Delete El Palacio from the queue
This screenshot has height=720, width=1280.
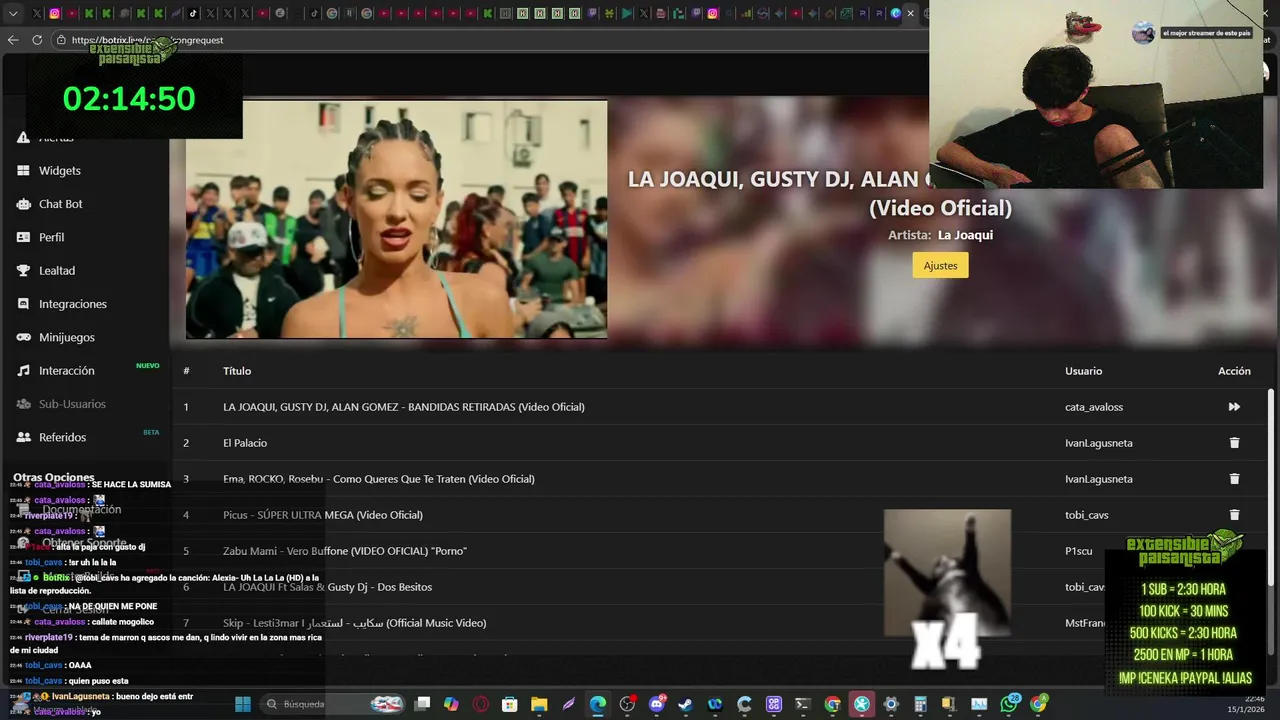1234,443
